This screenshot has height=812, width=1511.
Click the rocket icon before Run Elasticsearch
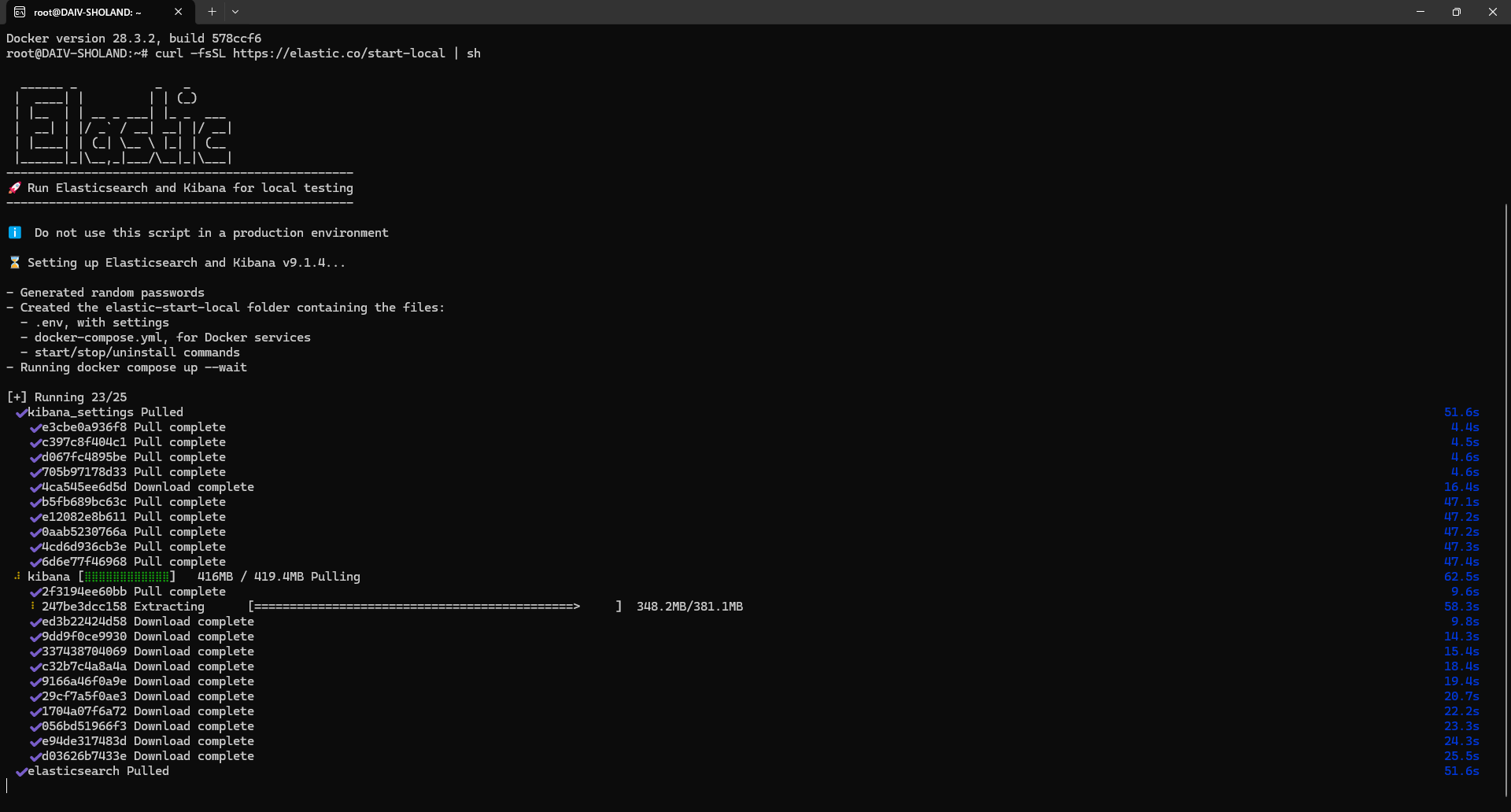pyautogui.click(x=14, y=188)
